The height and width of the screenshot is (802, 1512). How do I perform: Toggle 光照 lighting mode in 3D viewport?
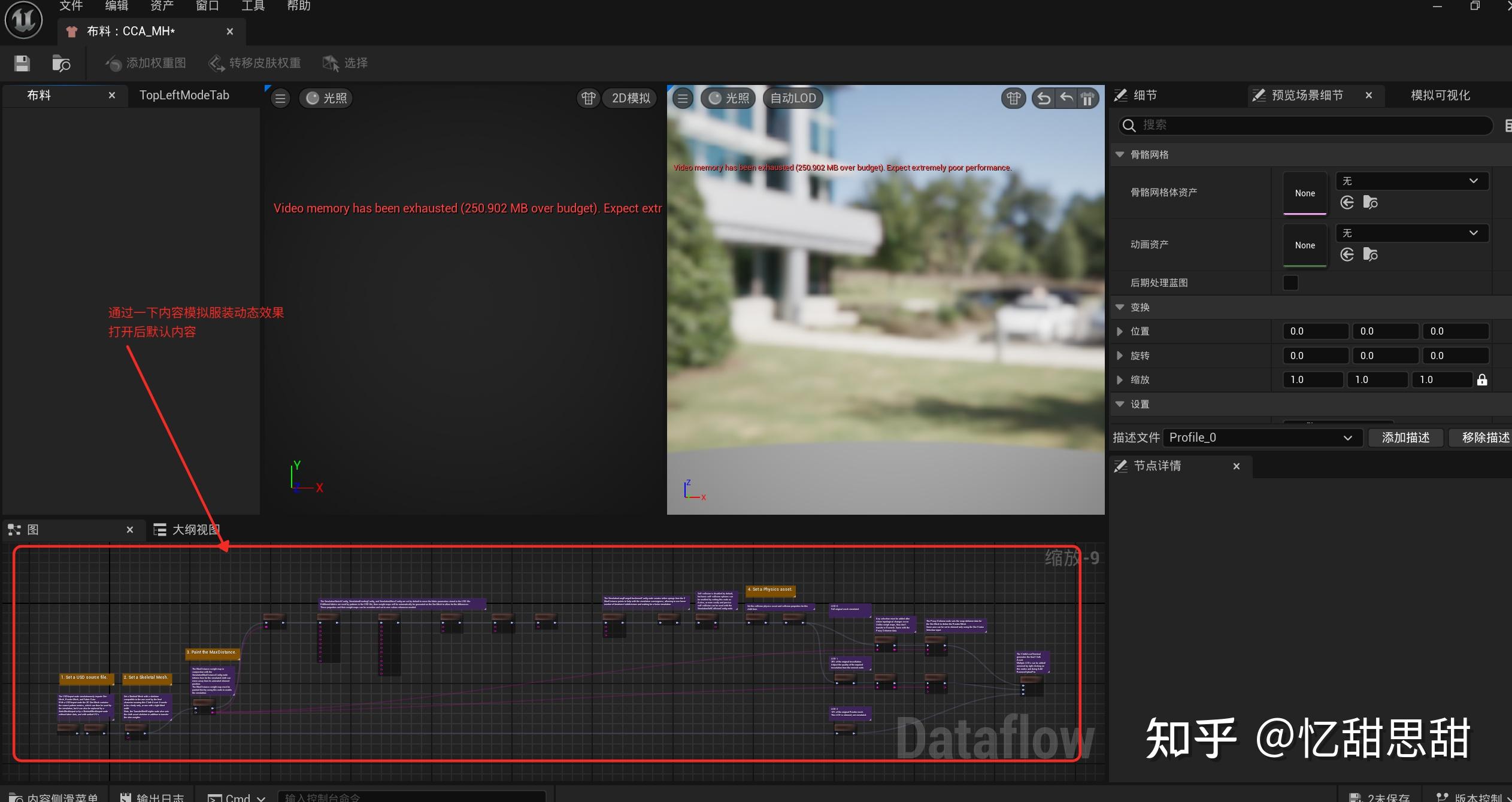[x=728, y=98]
